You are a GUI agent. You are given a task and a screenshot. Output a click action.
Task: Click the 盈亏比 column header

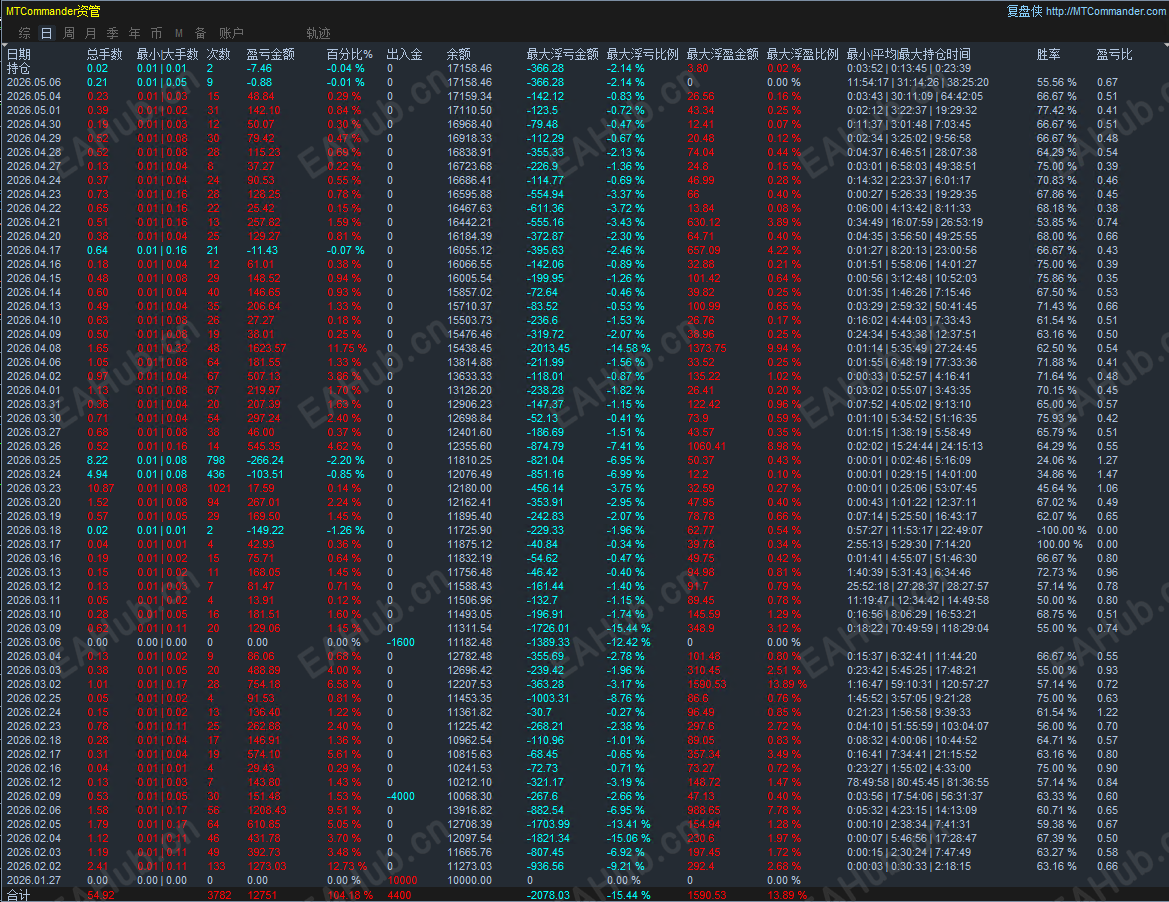1114,54
